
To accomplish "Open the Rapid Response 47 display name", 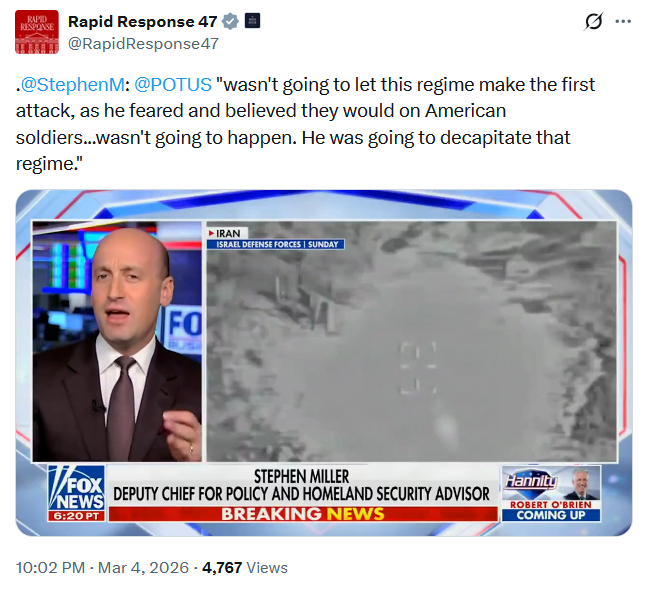I will click(142, 21).
